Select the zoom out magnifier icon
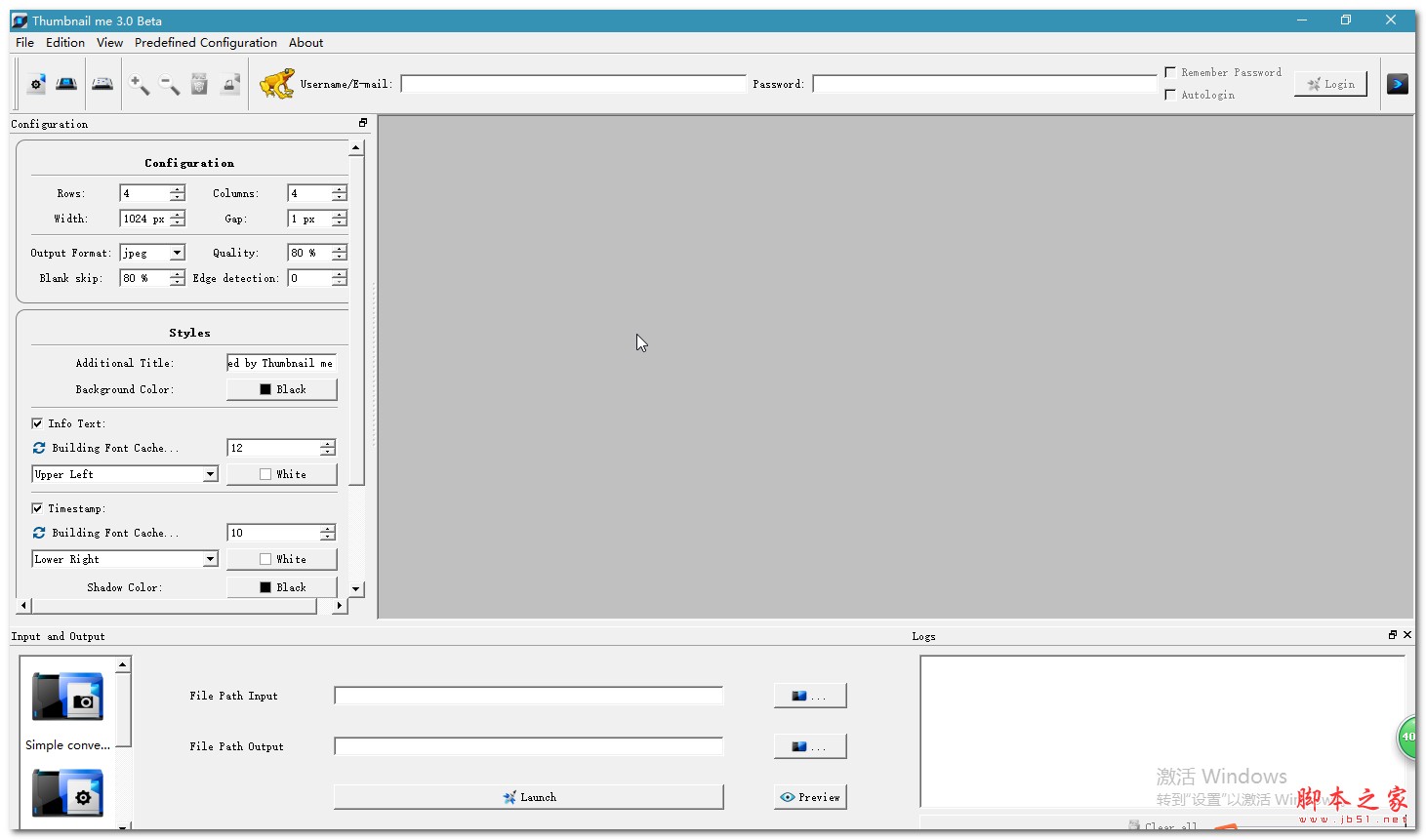This screenshot has height=840, width=1426. click(x=169, y=85)
